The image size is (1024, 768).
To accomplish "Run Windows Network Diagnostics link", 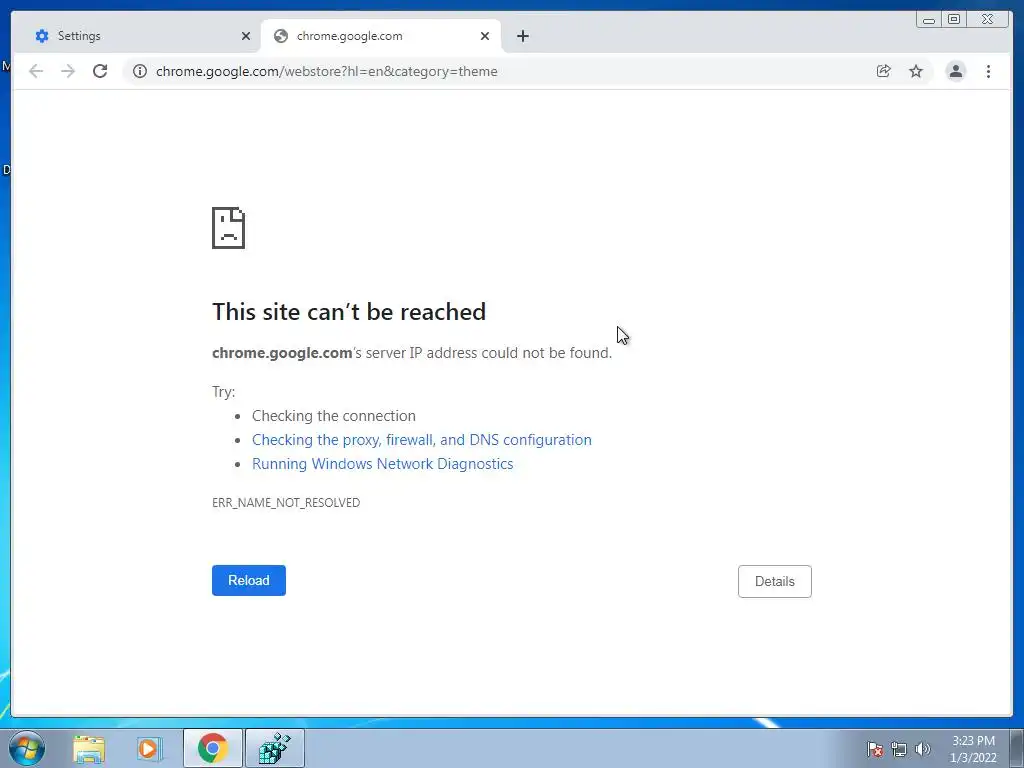I will click(x=383, y=464).
